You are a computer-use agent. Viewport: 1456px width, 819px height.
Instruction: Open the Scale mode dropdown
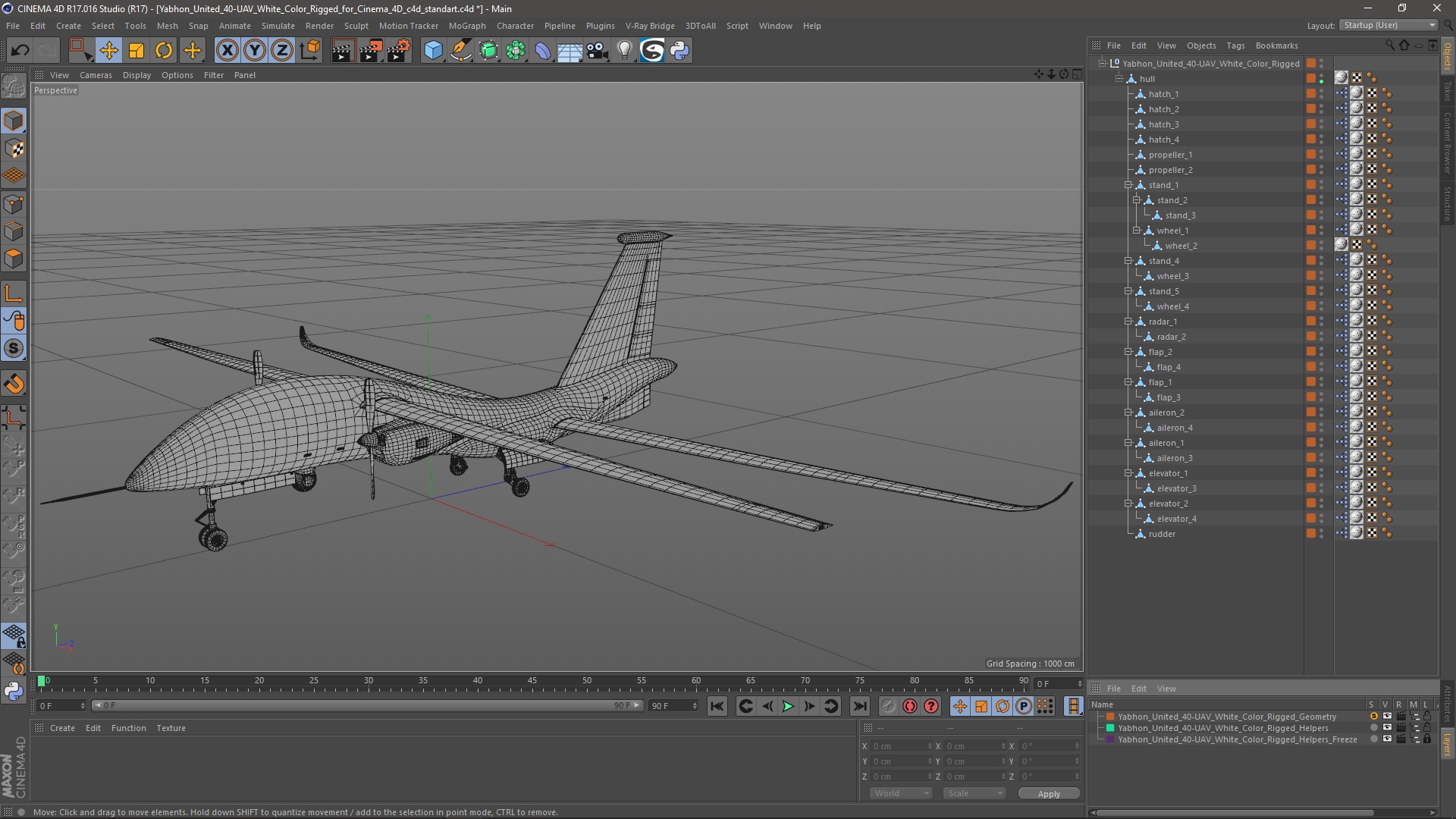(974, 793)
